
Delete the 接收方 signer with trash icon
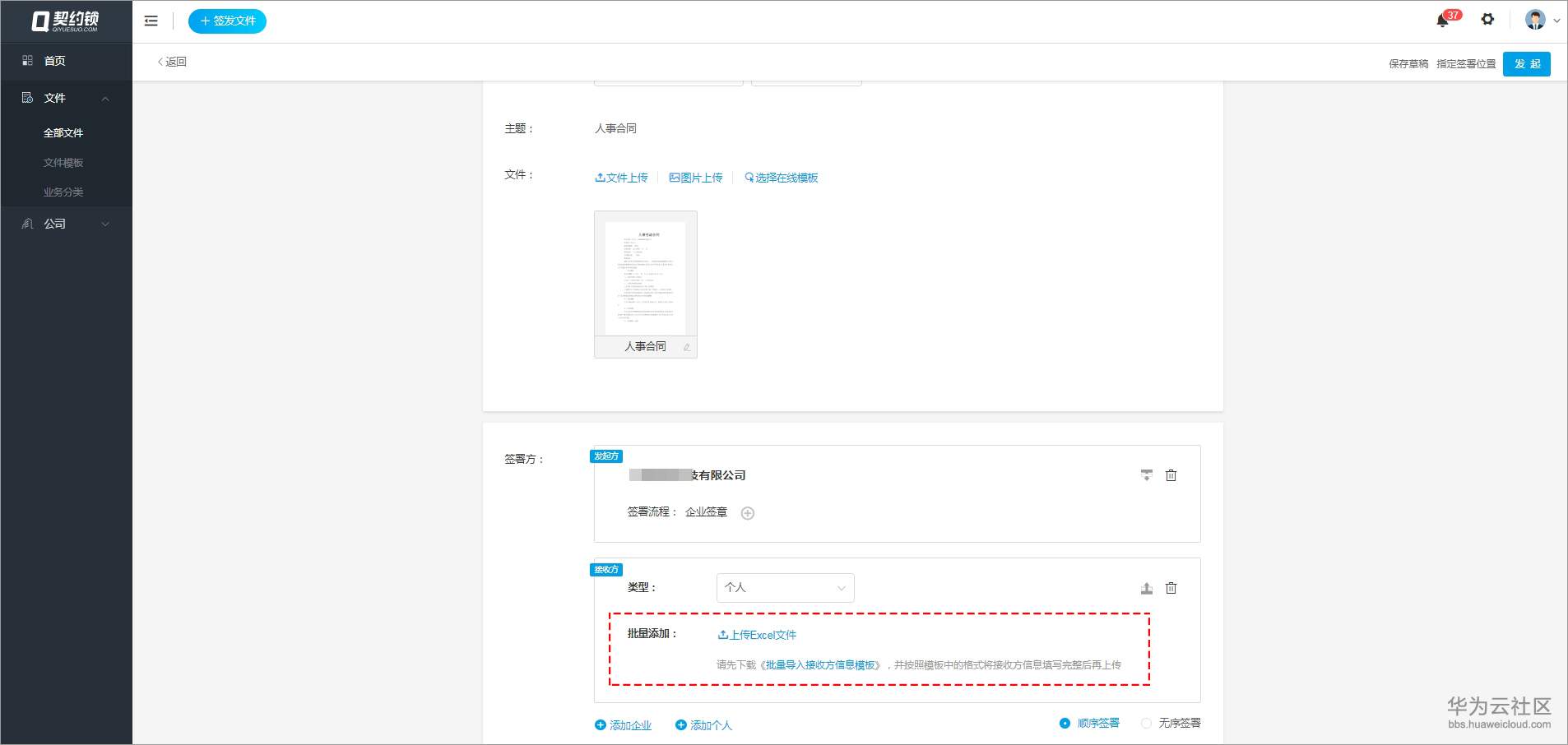tap(1171, 588)
